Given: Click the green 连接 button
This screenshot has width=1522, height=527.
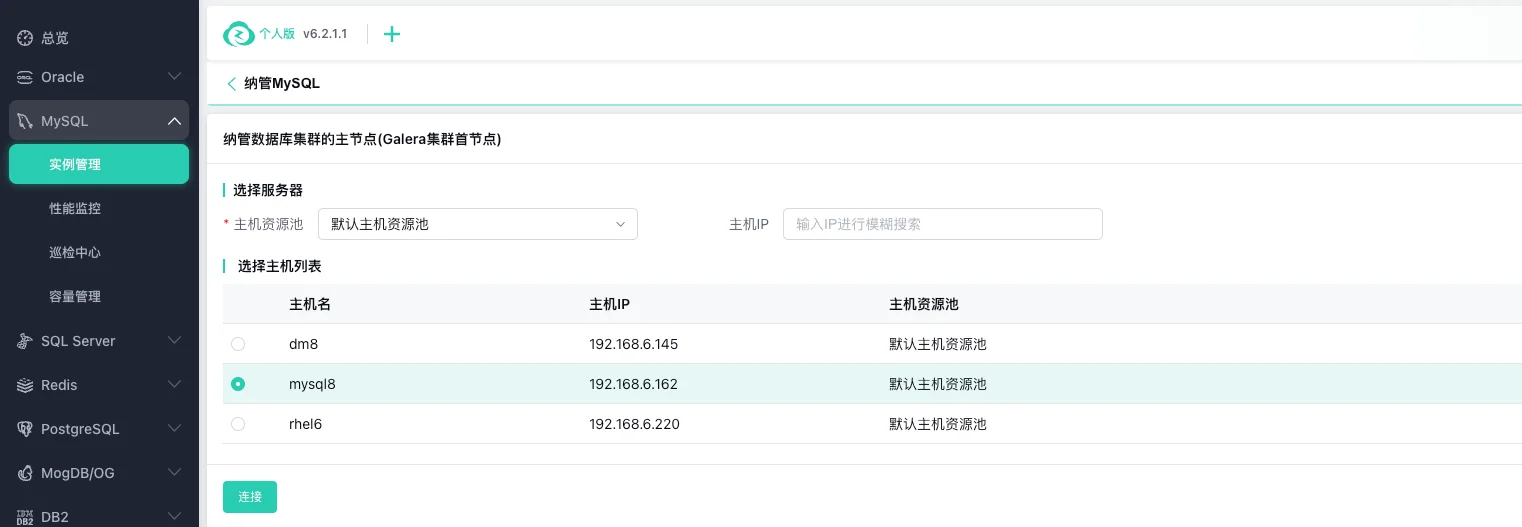Looking at the screenshot, I should point(249,497).
